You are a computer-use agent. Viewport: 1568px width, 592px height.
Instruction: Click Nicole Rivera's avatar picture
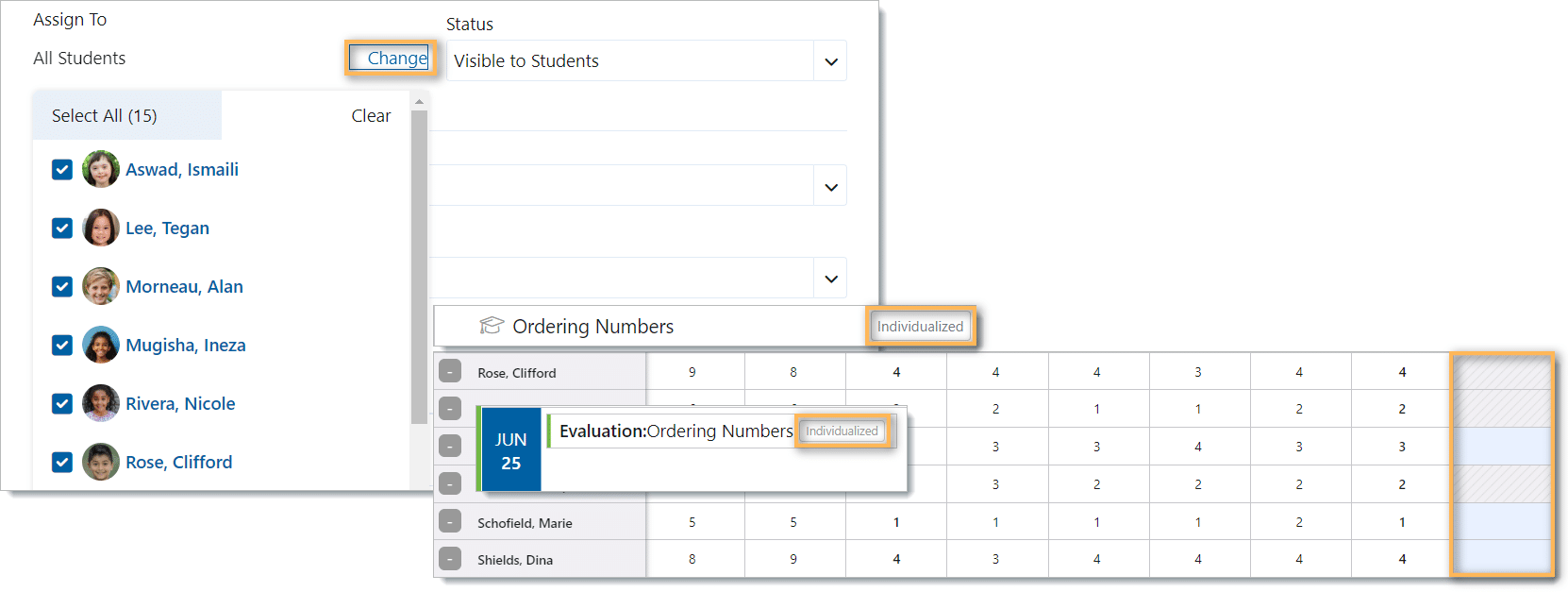pyautogui.click(x=101, y=404)
